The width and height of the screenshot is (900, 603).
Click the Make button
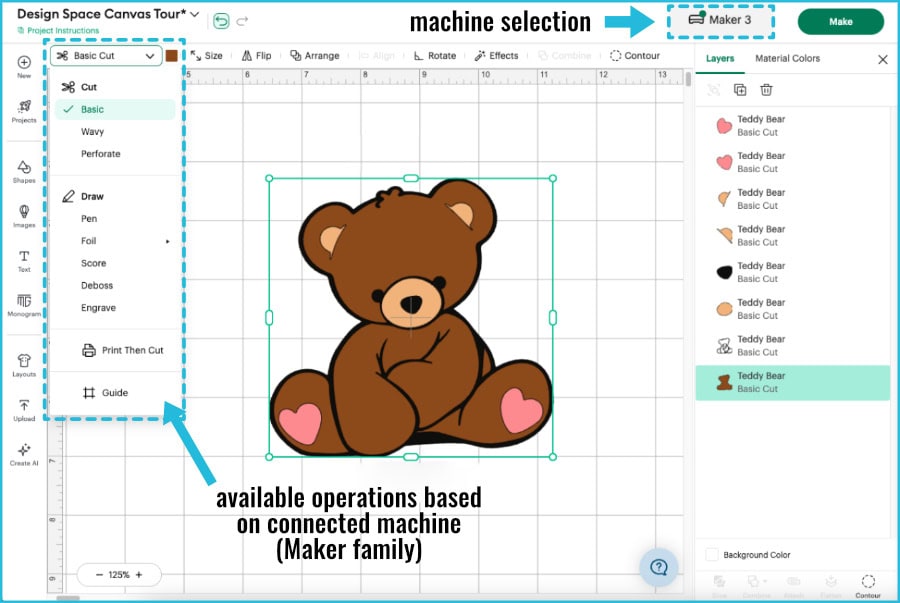point(840,22)
